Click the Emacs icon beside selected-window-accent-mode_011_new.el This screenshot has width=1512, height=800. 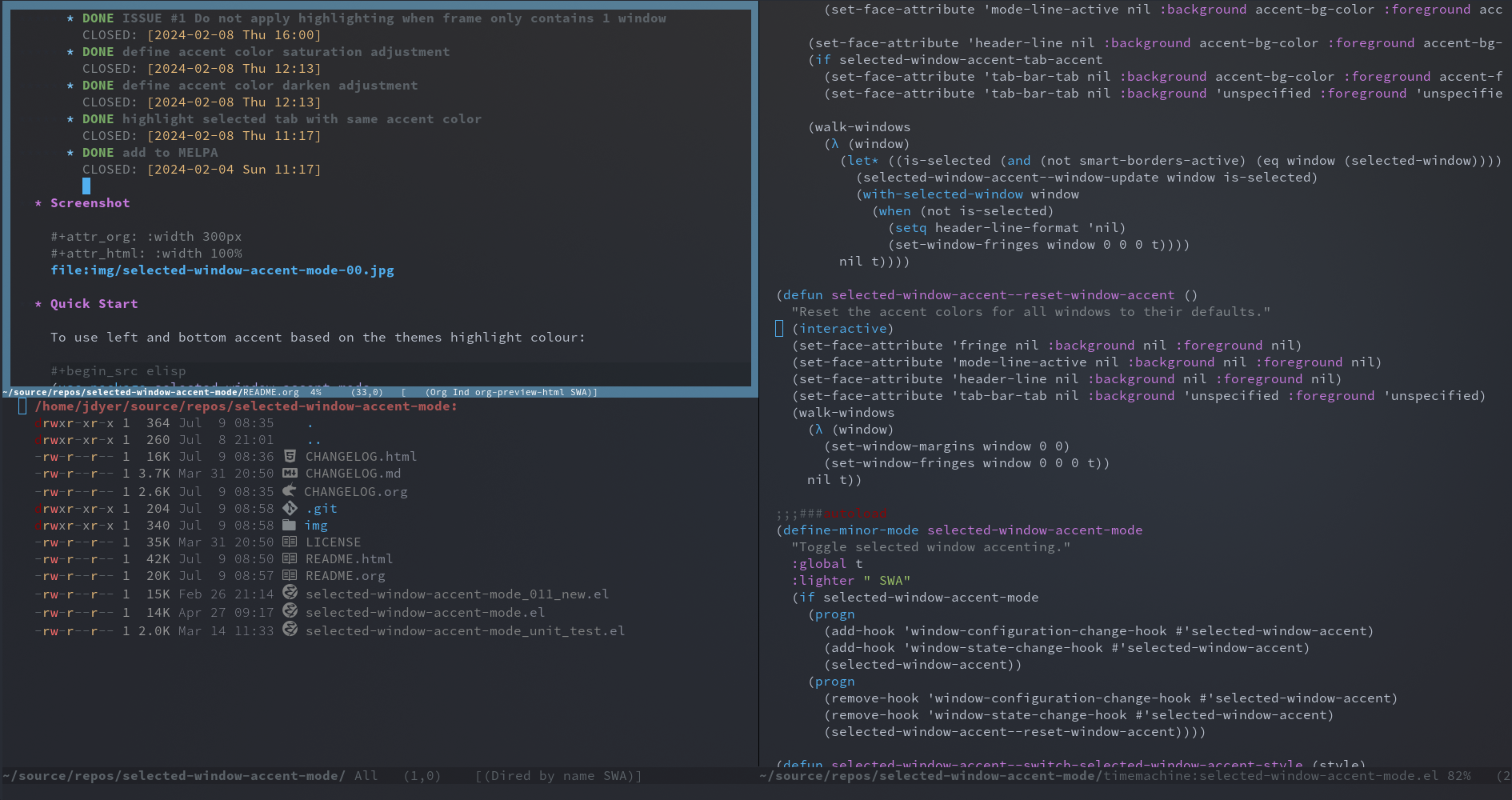[x=290, y=592]
